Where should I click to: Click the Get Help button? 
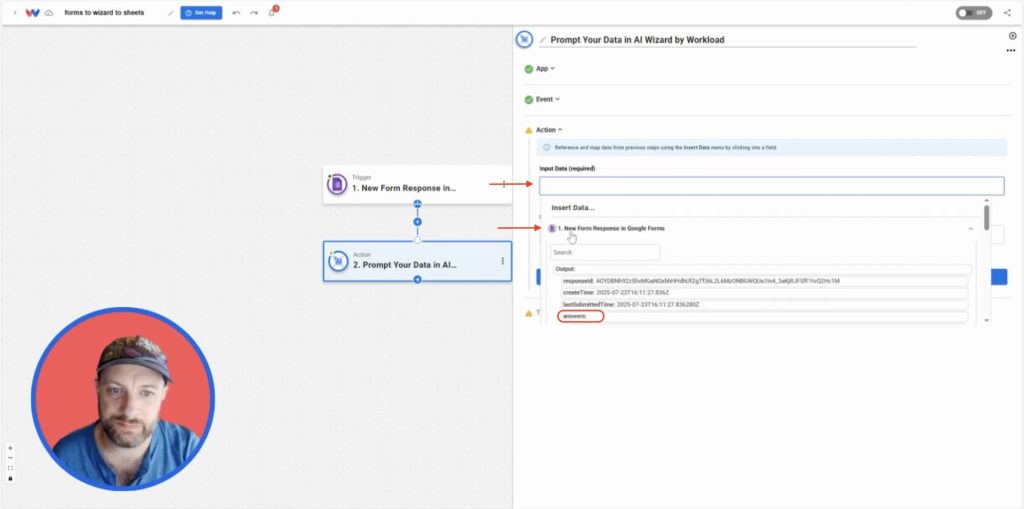coord(201,12)
